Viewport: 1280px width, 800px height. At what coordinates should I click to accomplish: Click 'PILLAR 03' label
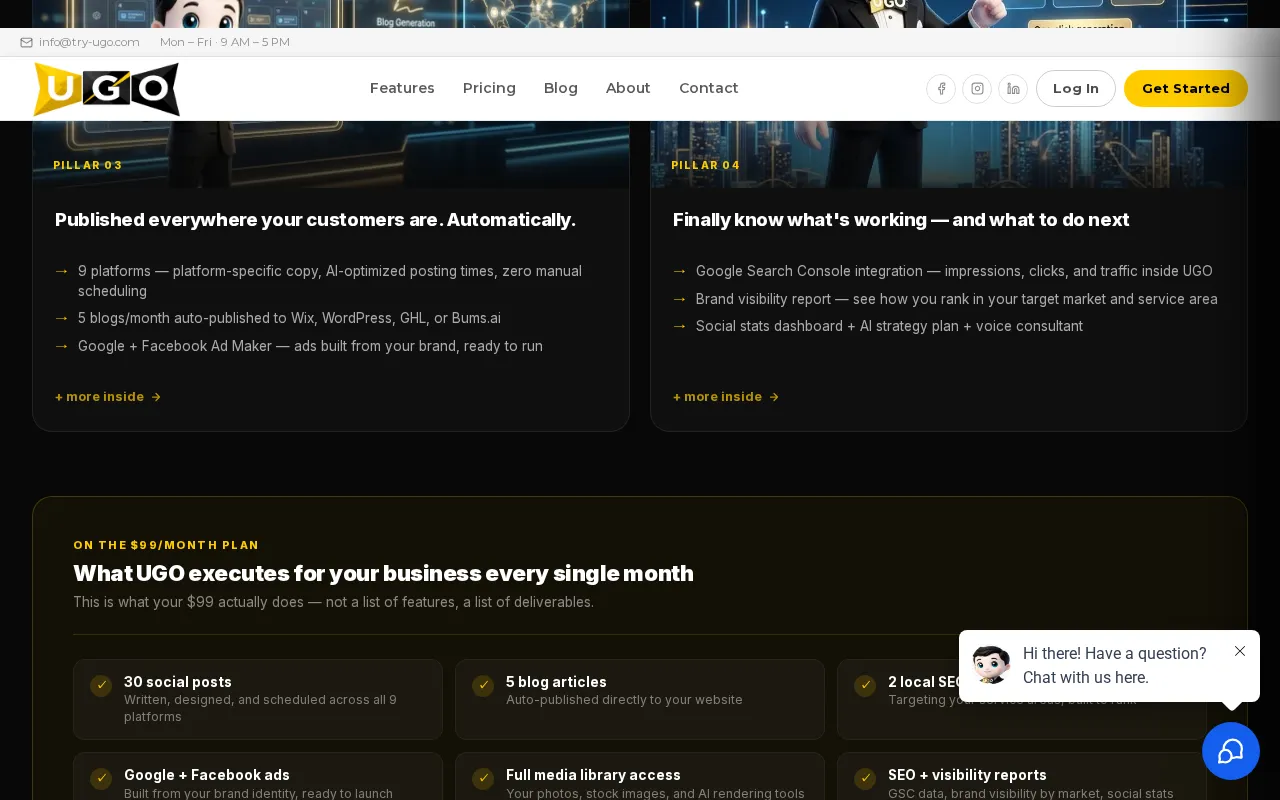[x=88, y=166]
